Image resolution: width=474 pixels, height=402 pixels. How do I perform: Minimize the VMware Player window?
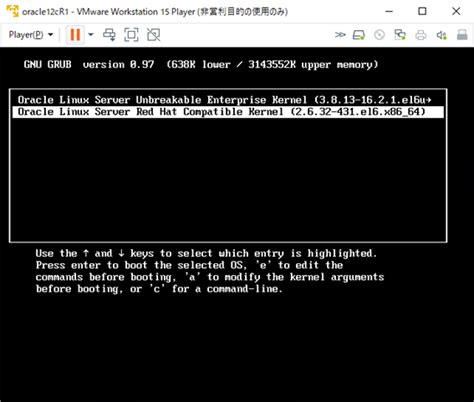(x=389, y=11)
